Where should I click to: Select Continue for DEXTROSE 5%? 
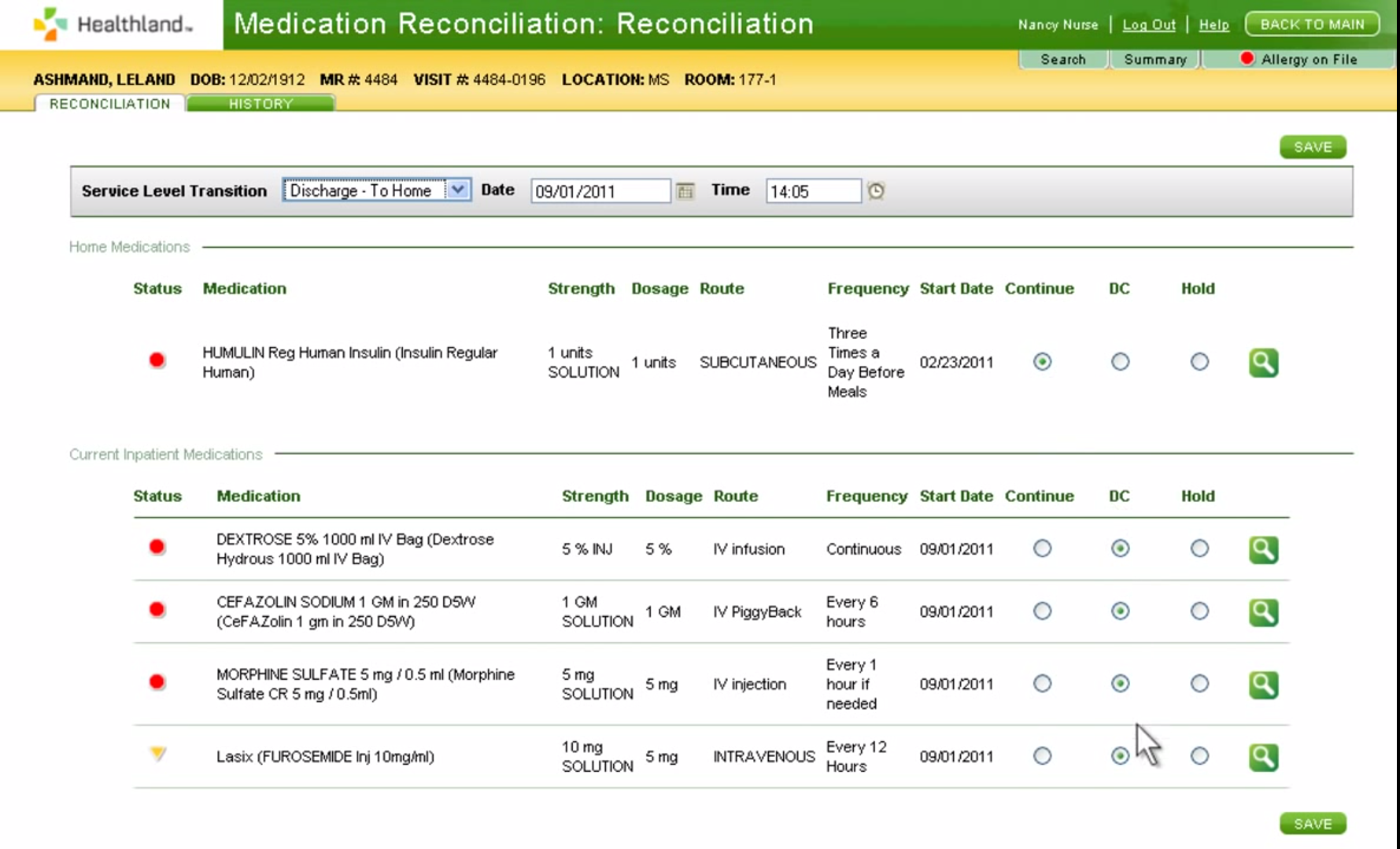(1042, 548)
